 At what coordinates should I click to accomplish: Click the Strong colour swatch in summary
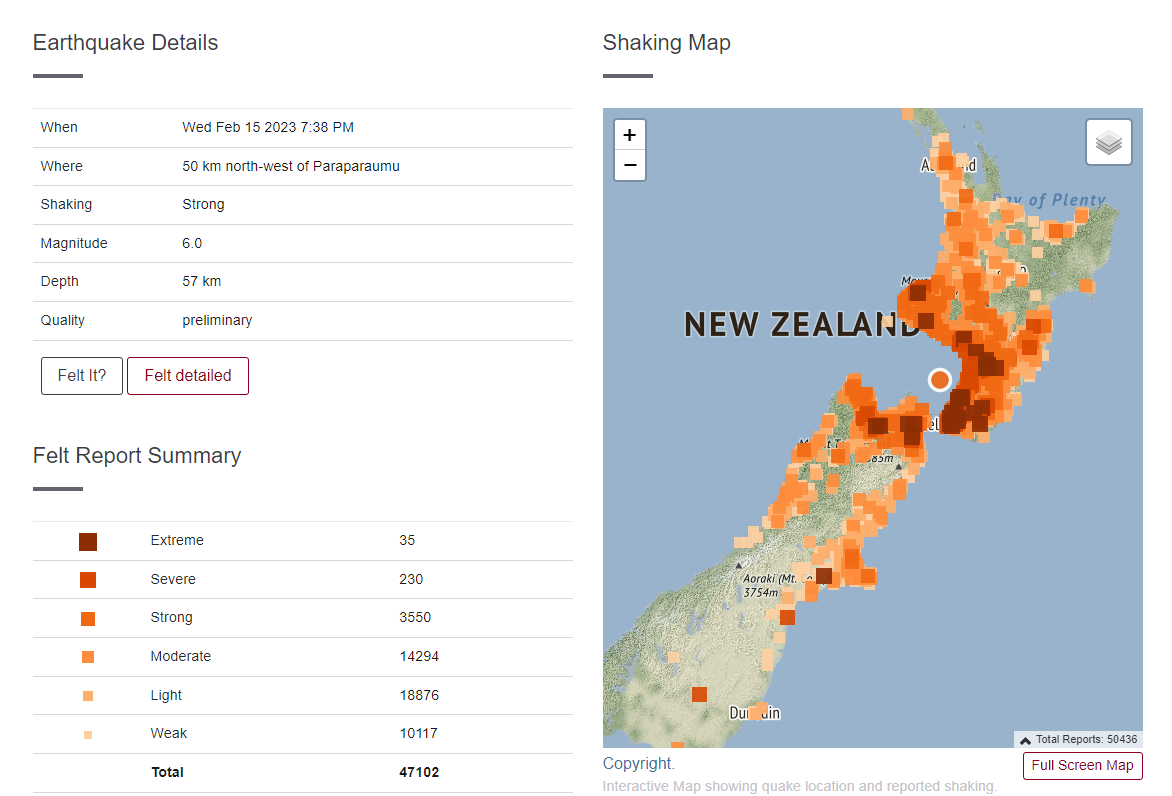point(88,619)
